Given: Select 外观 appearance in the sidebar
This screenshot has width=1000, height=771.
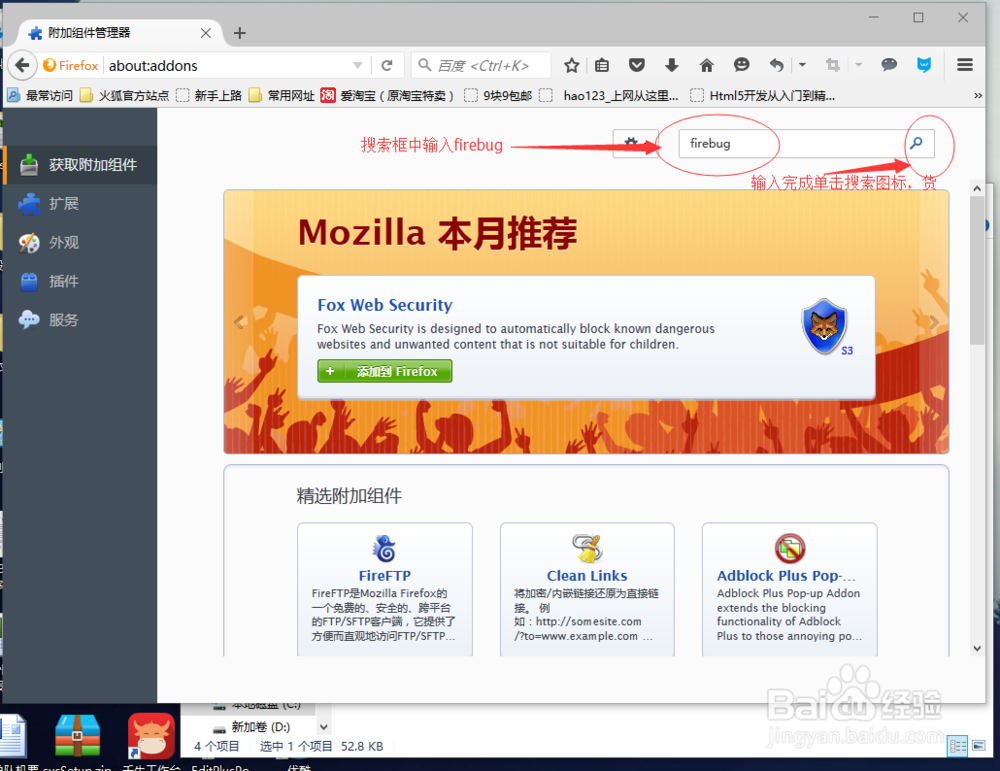Looking at the screenshot, I should [x=80, y=243].
